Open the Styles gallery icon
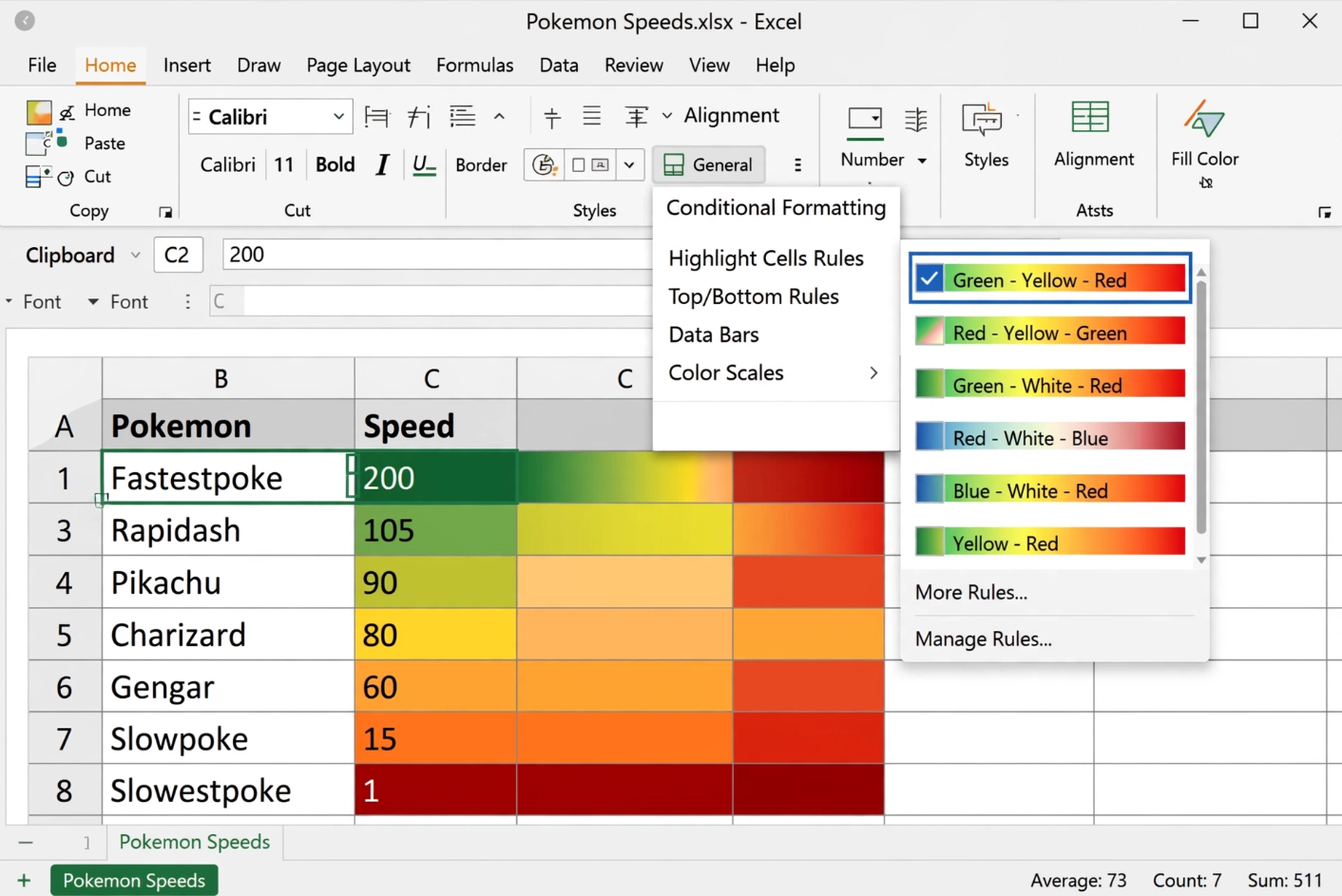Image resolution: width=1342 pixels, height=896 pixels. point(982,120)
